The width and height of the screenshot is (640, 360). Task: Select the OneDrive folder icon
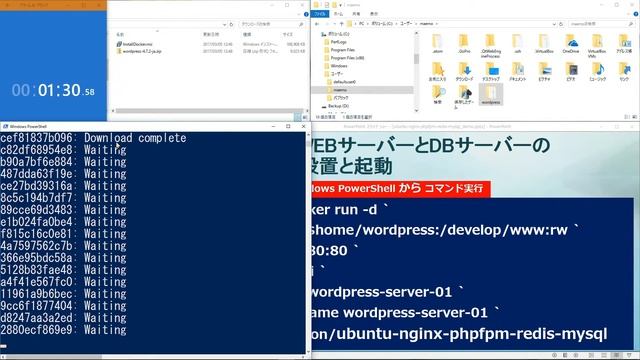coord(571,44)
